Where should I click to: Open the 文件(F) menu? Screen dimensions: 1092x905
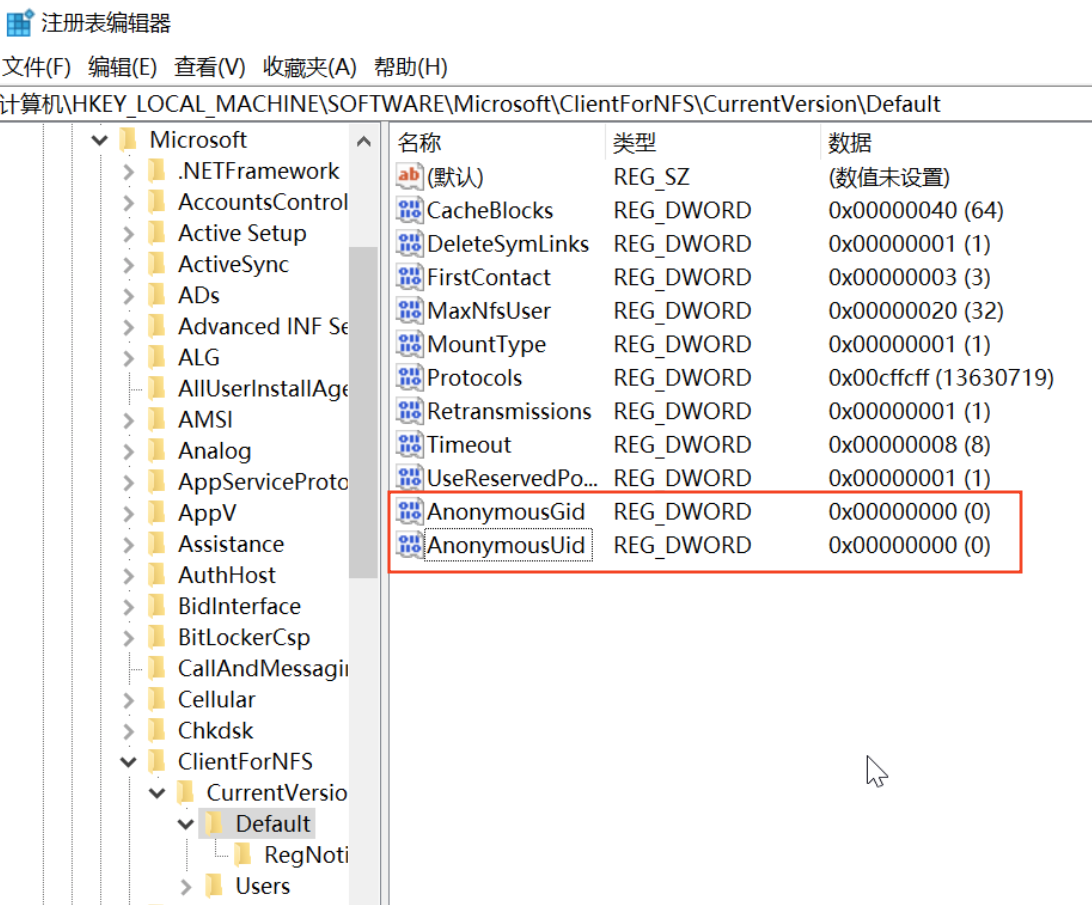[x=36, y=67]
